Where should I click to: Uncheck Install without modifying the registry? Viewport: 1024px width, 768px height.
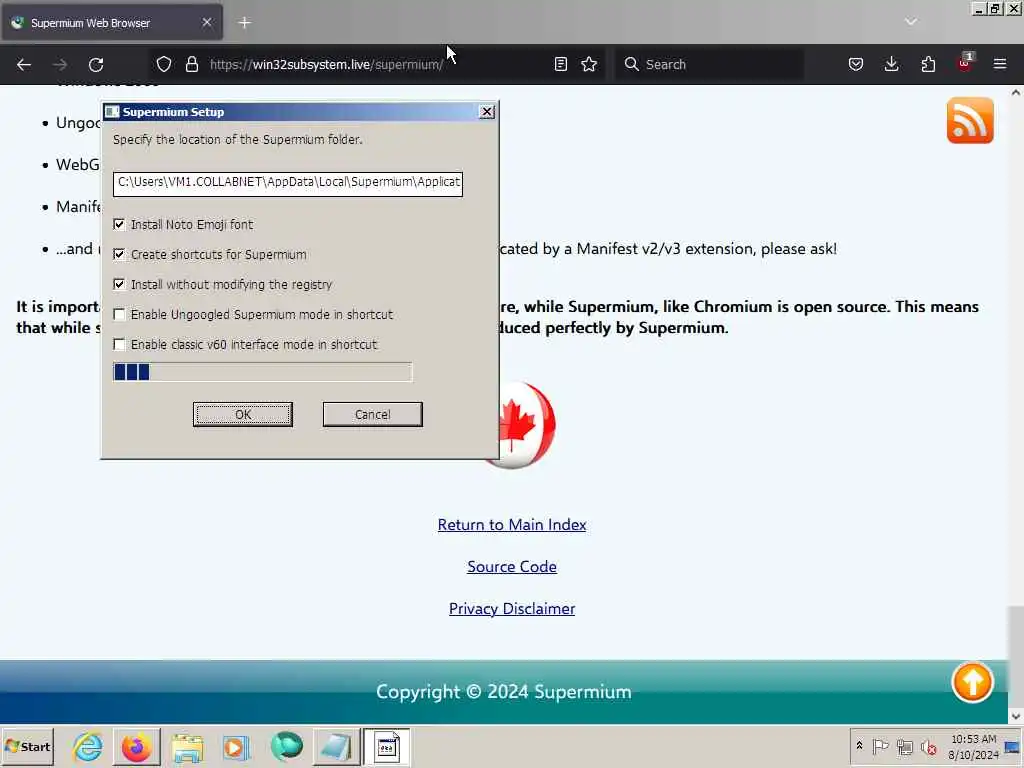[119, 285]
